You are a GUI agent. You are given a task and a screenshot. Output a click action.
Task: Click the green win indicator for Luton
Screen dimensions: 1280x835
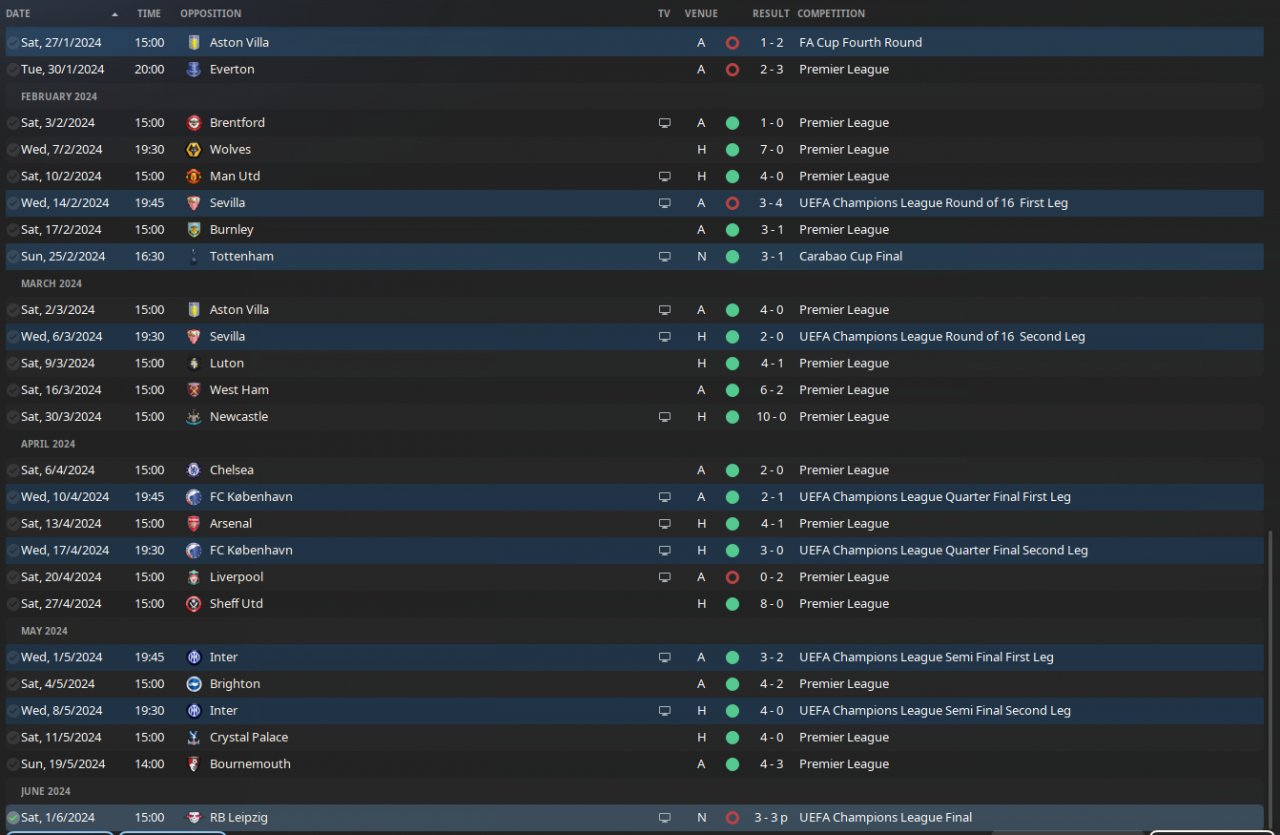pos(732,363)
